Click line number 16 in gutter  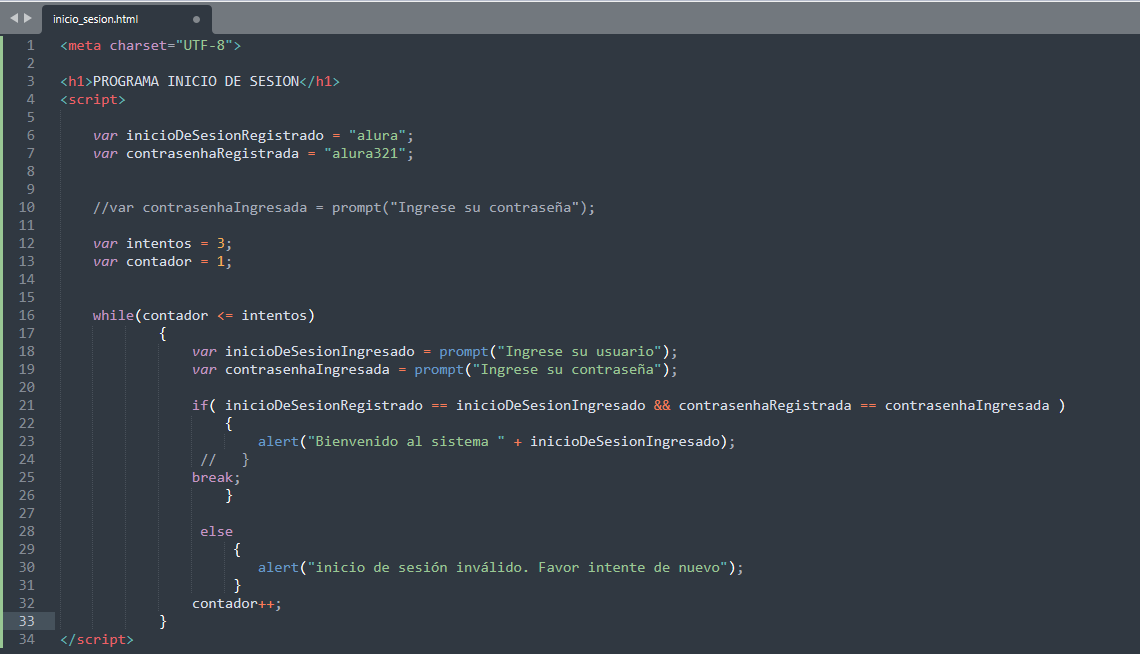click(27, 315)
